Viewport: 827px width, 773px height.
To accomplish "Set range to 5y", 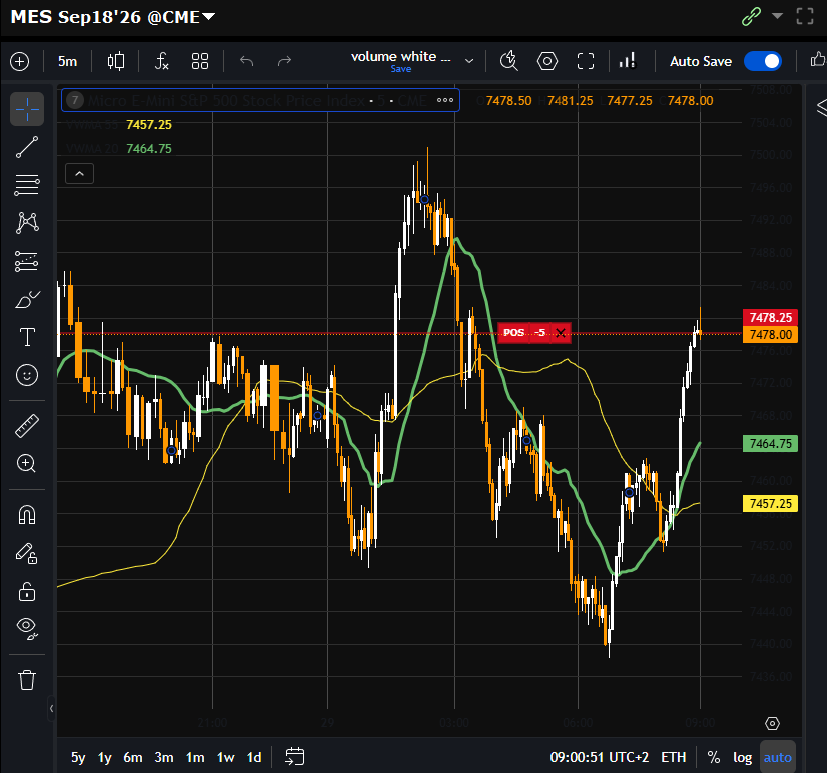I will (78, 758).
